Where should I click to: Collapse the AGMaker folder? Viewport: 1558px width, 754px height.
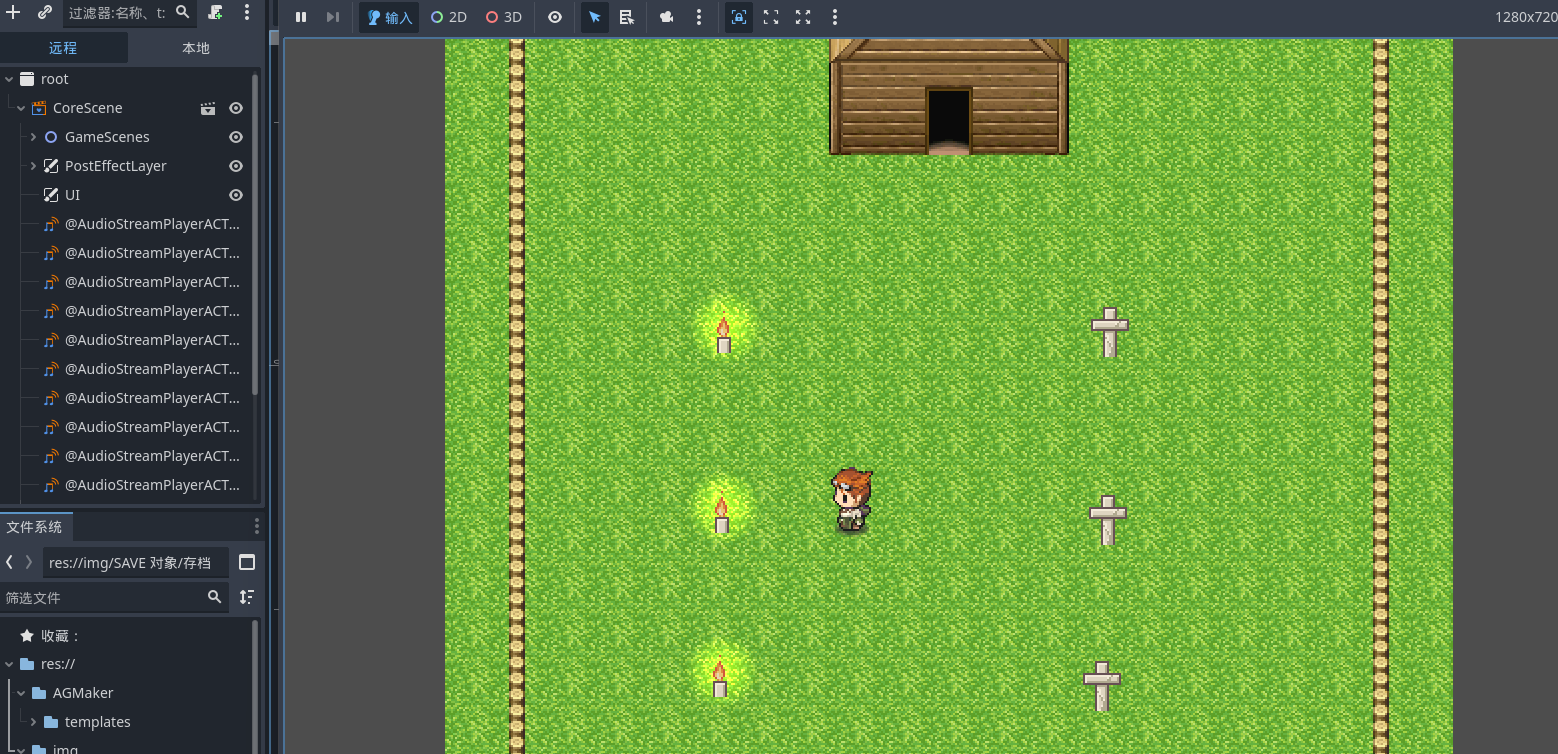(21, 693)
